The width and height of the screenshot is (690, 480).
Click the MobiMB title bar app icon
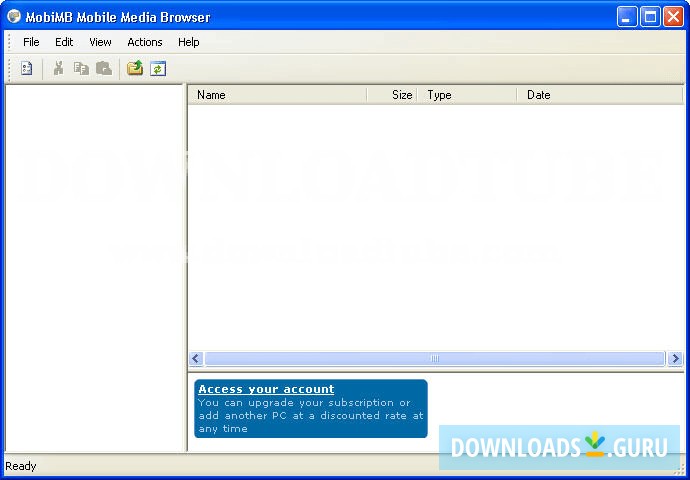(x=14, y=16)
